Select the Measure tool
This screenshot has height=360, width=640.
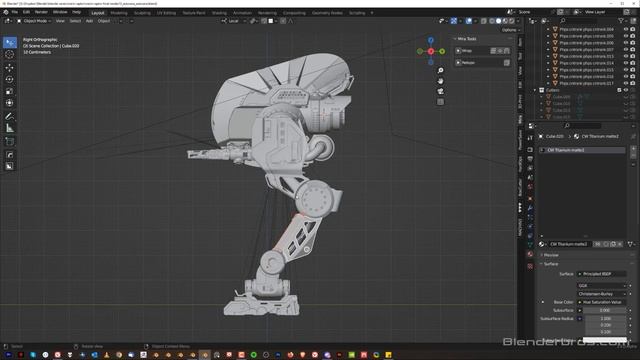[9, 129]
